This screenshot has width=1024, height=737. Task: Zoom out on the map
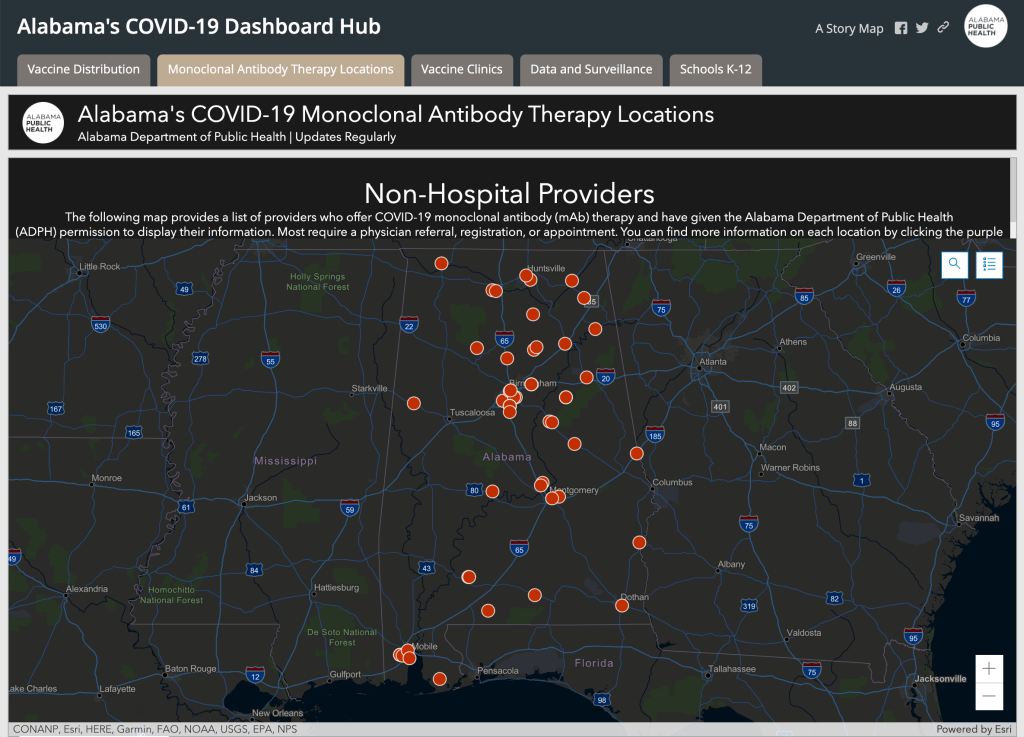(x=989, y=696)
